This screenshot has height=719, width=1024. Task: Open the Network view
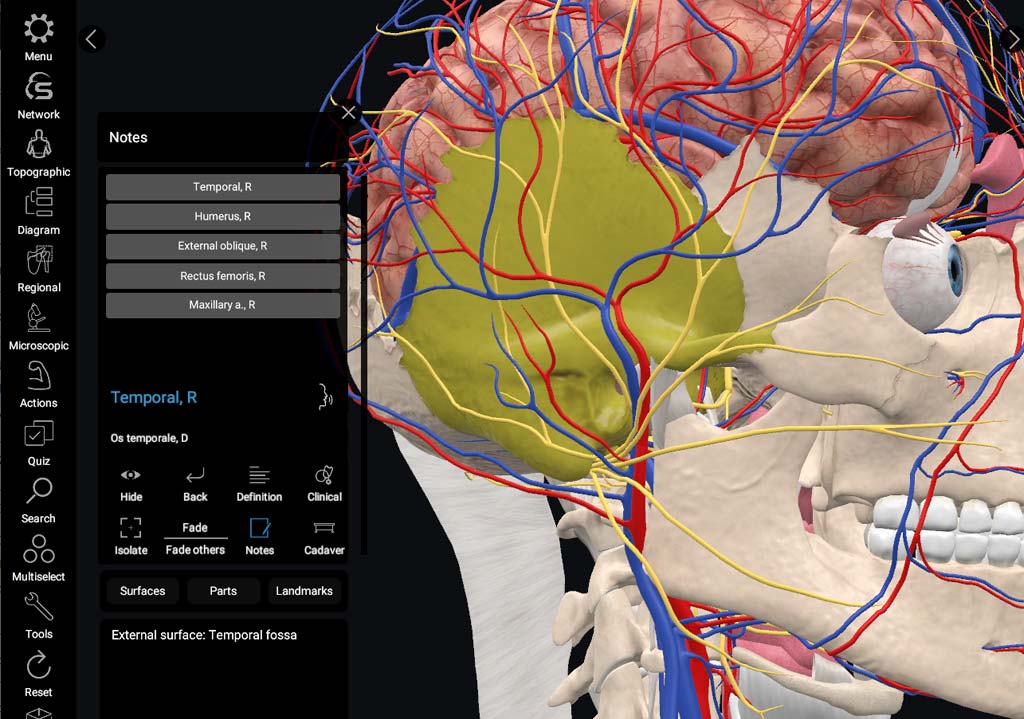coord(39,96)
